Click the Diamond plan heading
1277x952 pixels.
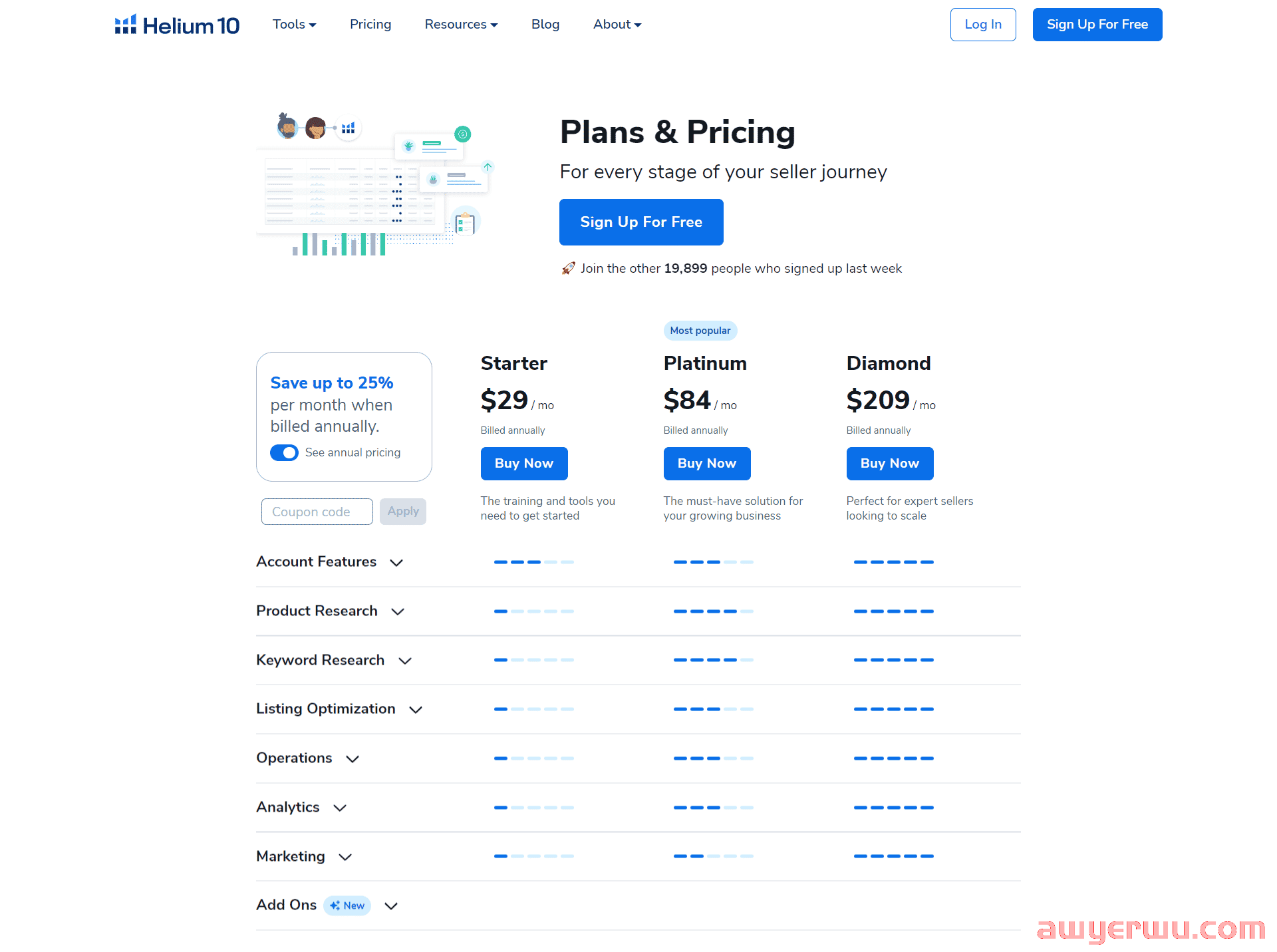pyautogui.click(x=889, y=363)
